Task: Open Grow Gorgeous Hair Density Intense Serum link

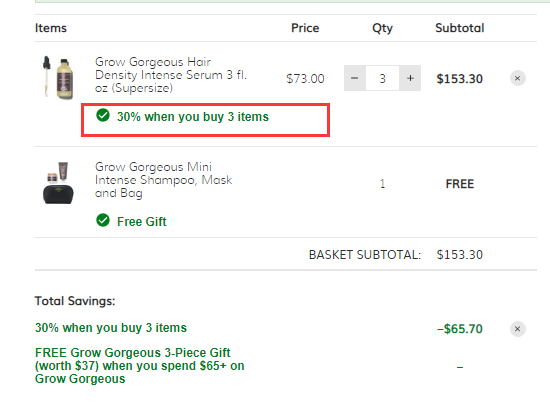Action: pos(171,75)
